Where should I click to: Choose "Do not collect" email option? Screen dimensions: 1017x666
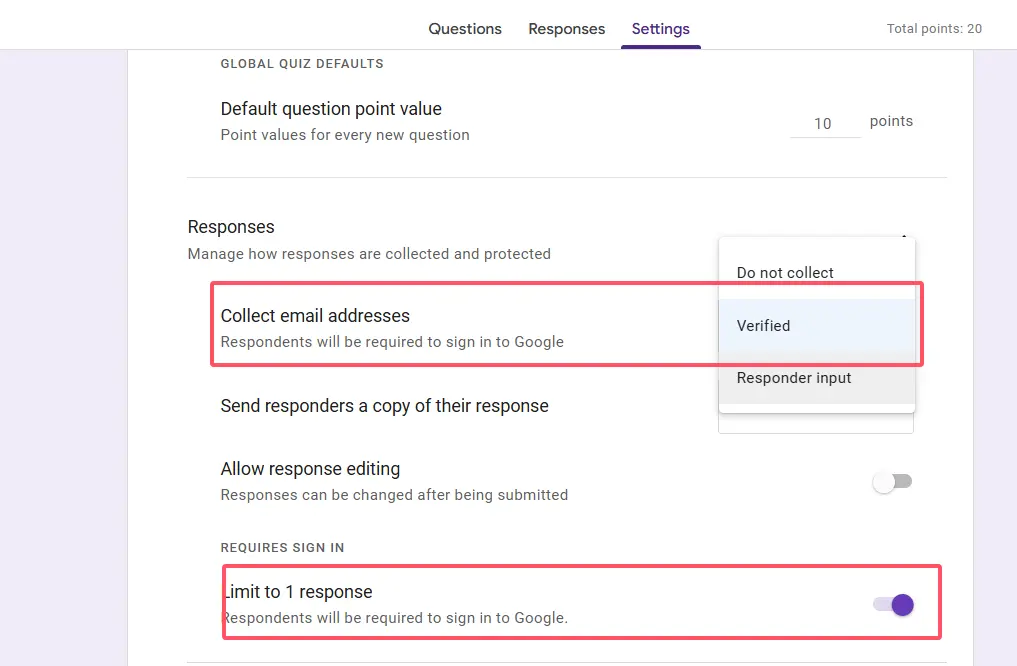(x=785, y=272)
